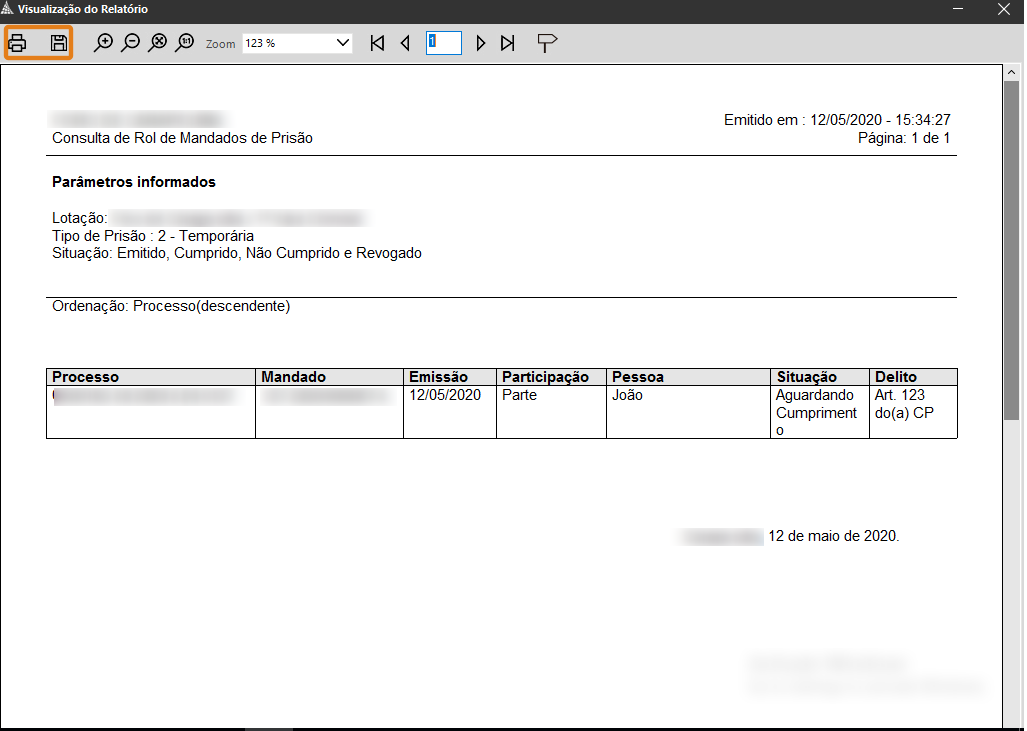The height and width of the screenshot is (731, 1027).
Task: Click the vertical scrollbar thumb
Action: pos(1011,250)
